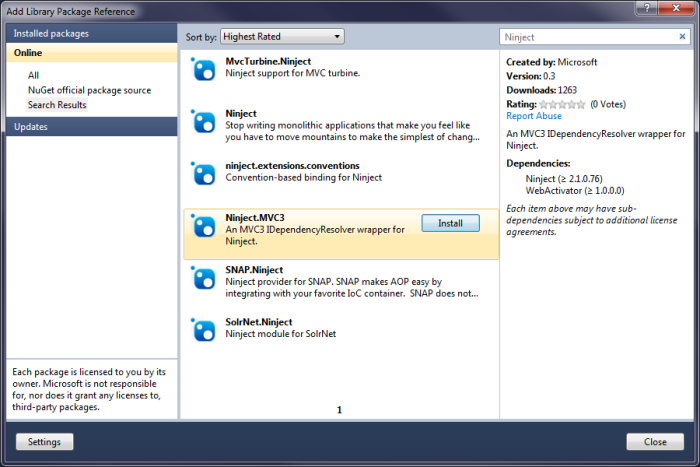Click 'Convention-based binding for Ninject' description
This screenshot has width=700, height=467.
(304, 178)
